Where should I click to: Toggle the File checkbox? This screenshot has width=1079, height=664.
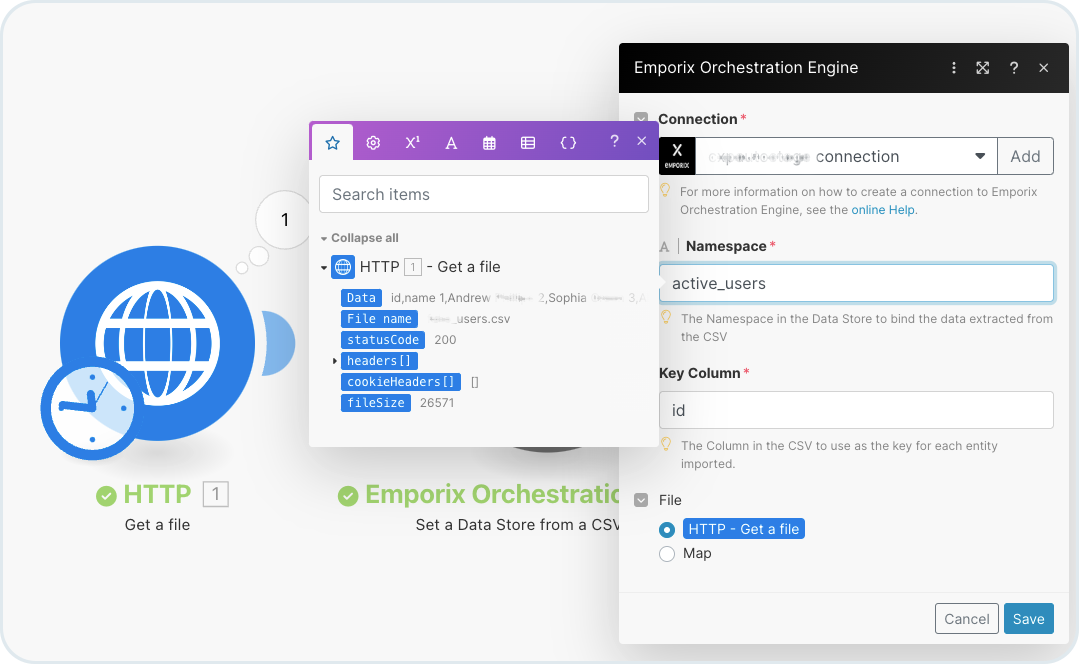tap(641, 499)
